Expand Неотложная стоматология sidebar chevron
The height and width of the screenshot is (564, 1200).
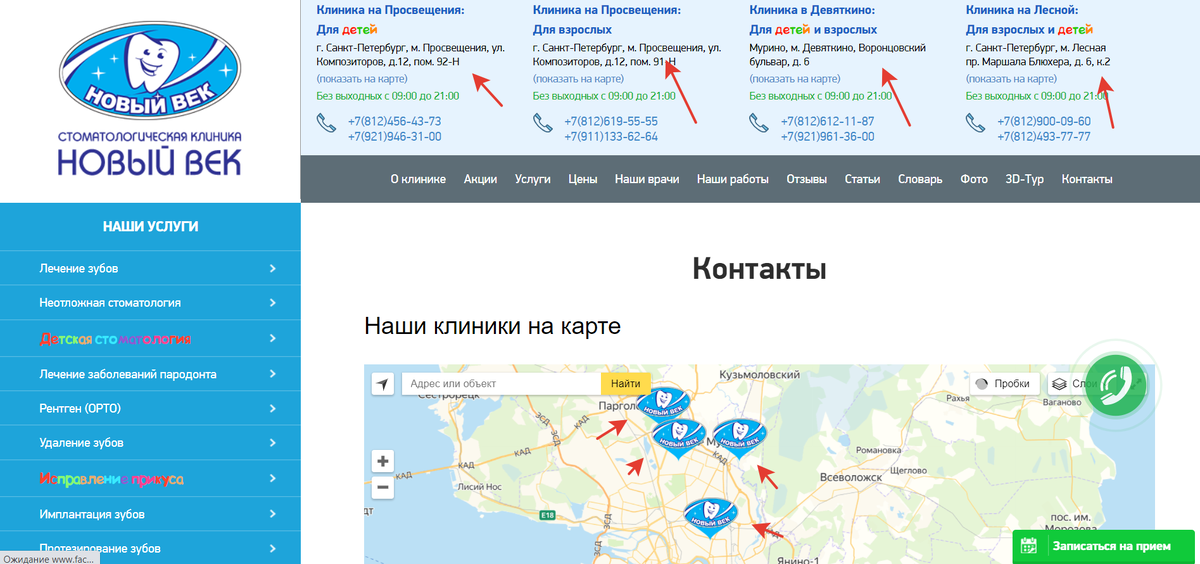tap(273, 302)
